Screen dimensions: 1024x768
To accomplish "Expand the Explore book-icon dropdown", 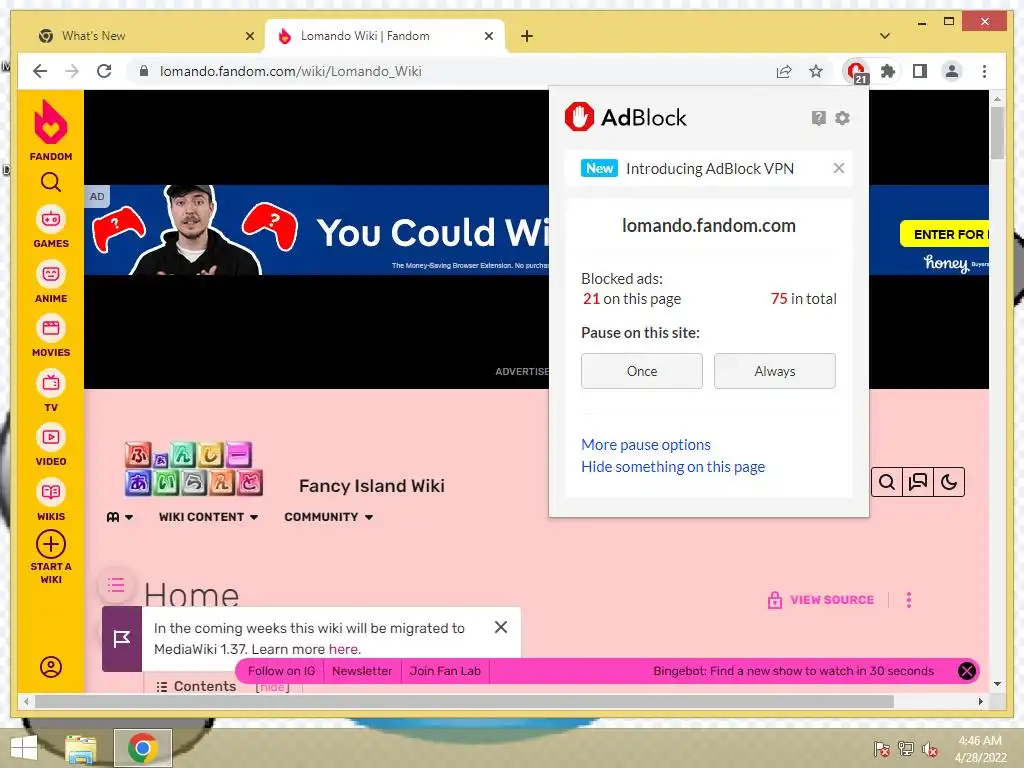I will pos(120,517).
